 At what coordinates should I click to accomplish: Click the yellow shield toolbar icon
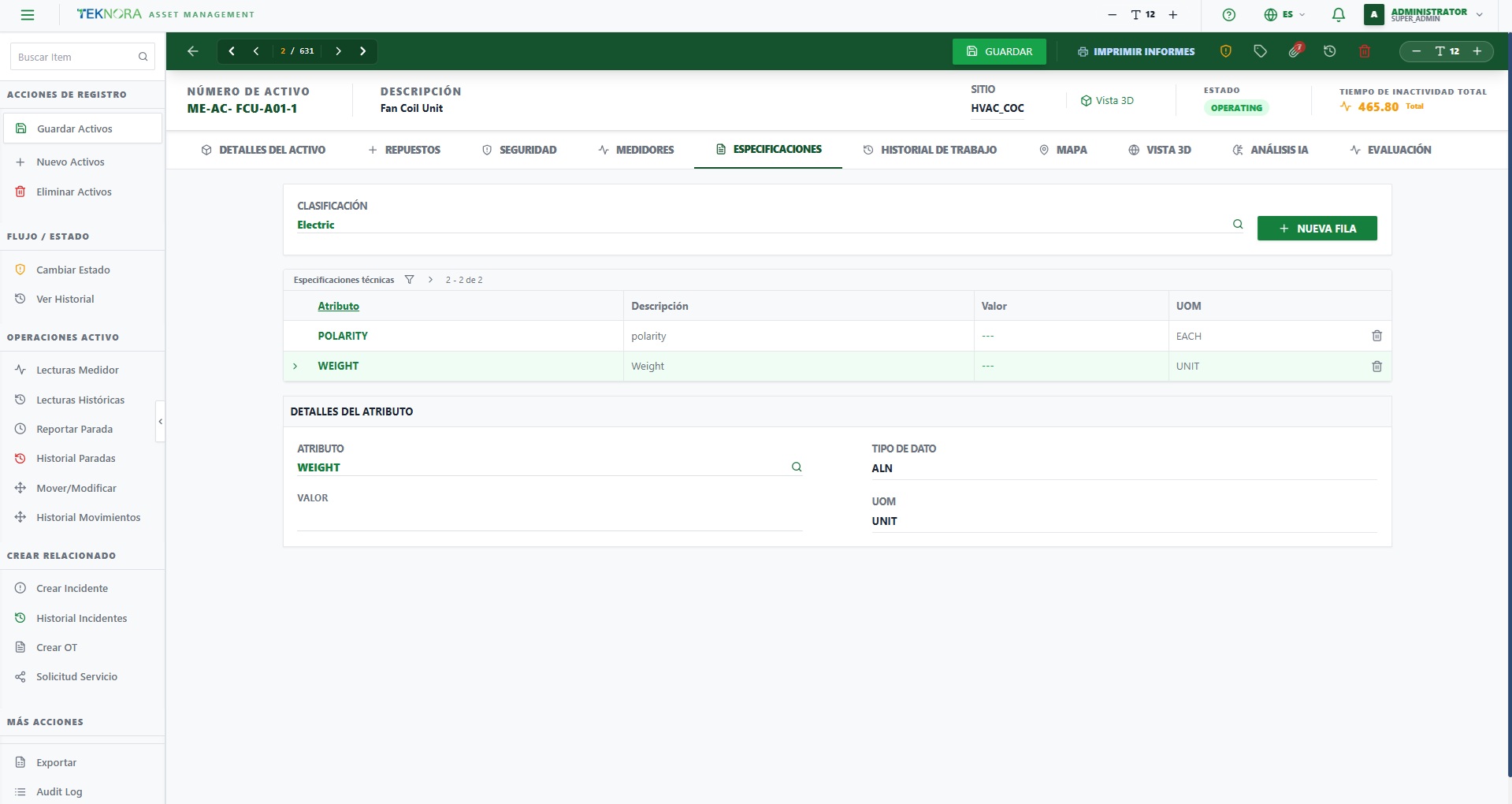click(1225, 51)
